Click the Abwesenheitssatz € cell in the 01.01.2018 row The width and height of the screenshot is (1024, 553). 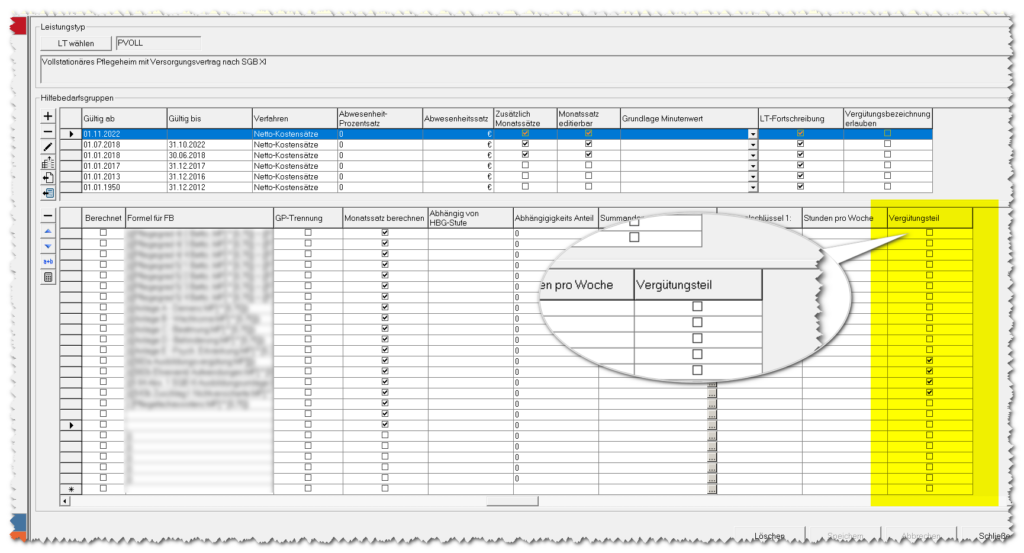tap(458, 155)
